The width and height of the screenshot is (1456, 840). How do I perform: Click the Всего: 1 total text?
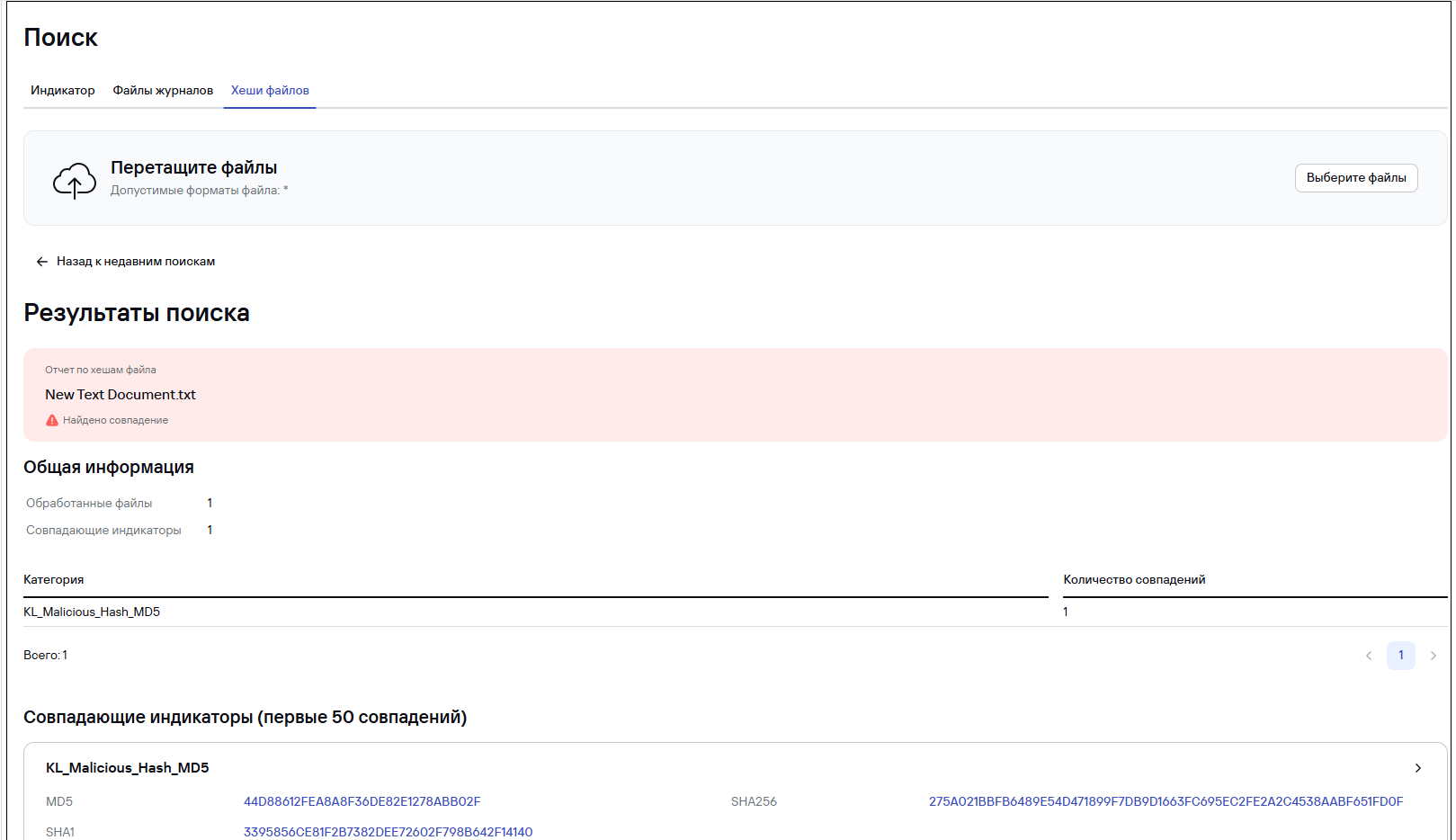(x=45, y=656)
